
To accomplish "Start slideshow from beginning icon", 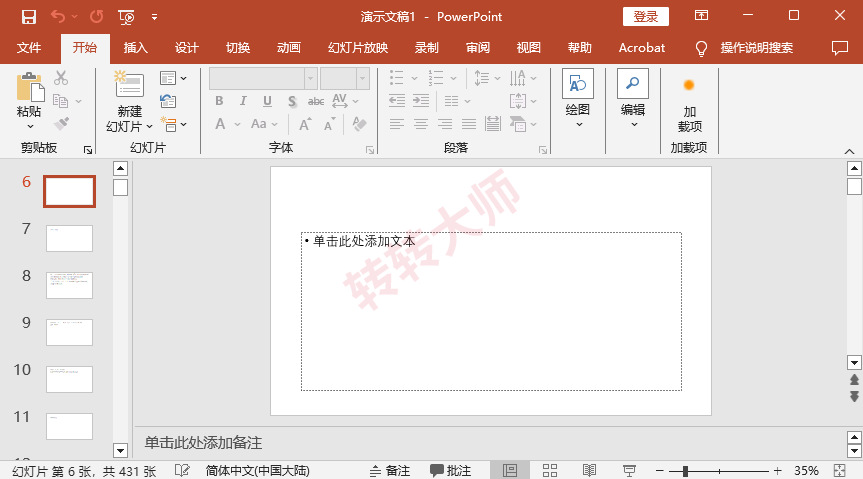I will click(x=126, y=17).
